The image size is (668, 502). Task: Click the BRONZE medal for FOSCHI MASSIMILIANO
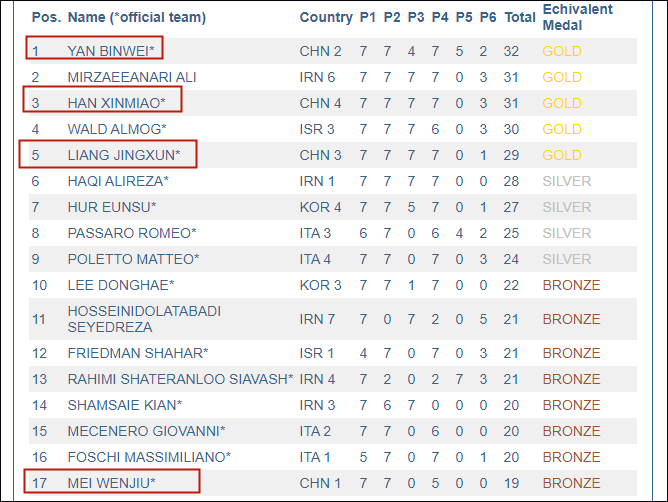click(x=571, y=457)
